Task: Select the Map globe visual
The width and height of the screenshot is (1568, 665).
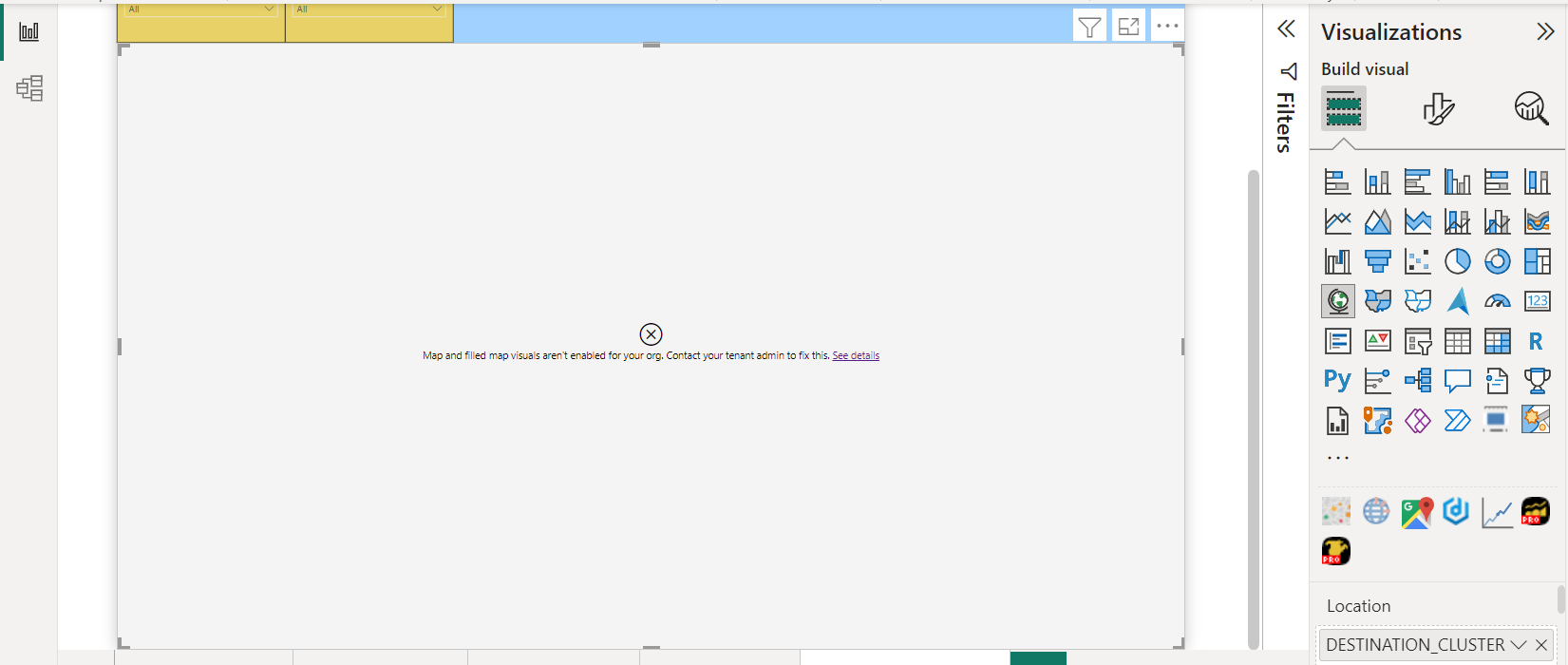Action: [1337, 301]
